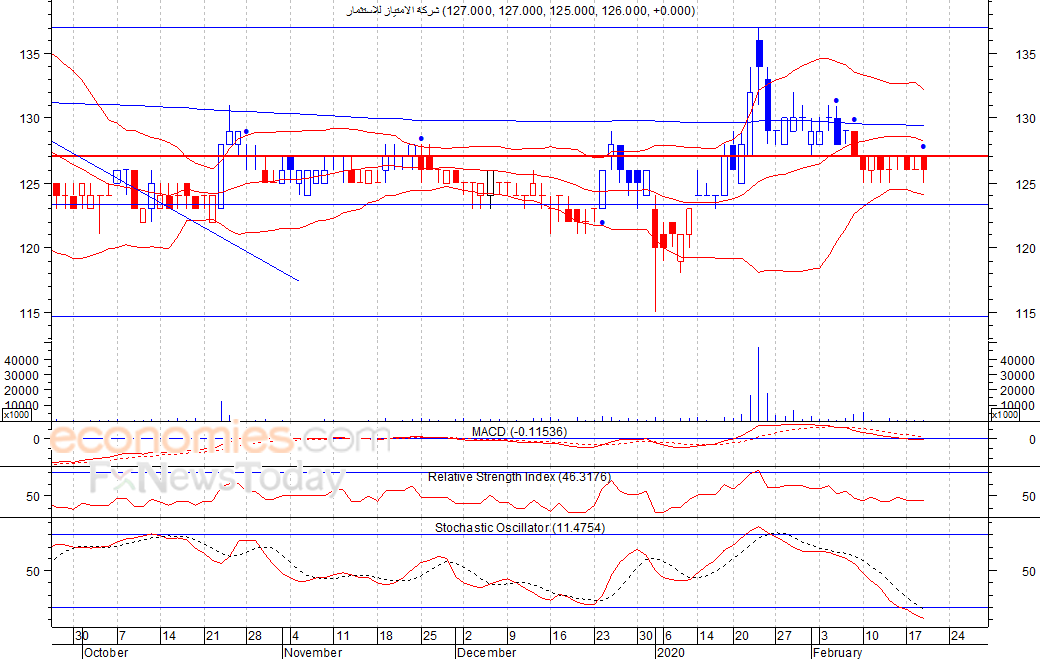This screenshot has height=659, width=1040.
Task: Select the Stochastic Oscillator (11.4754) label
Action: coord(519,528)
